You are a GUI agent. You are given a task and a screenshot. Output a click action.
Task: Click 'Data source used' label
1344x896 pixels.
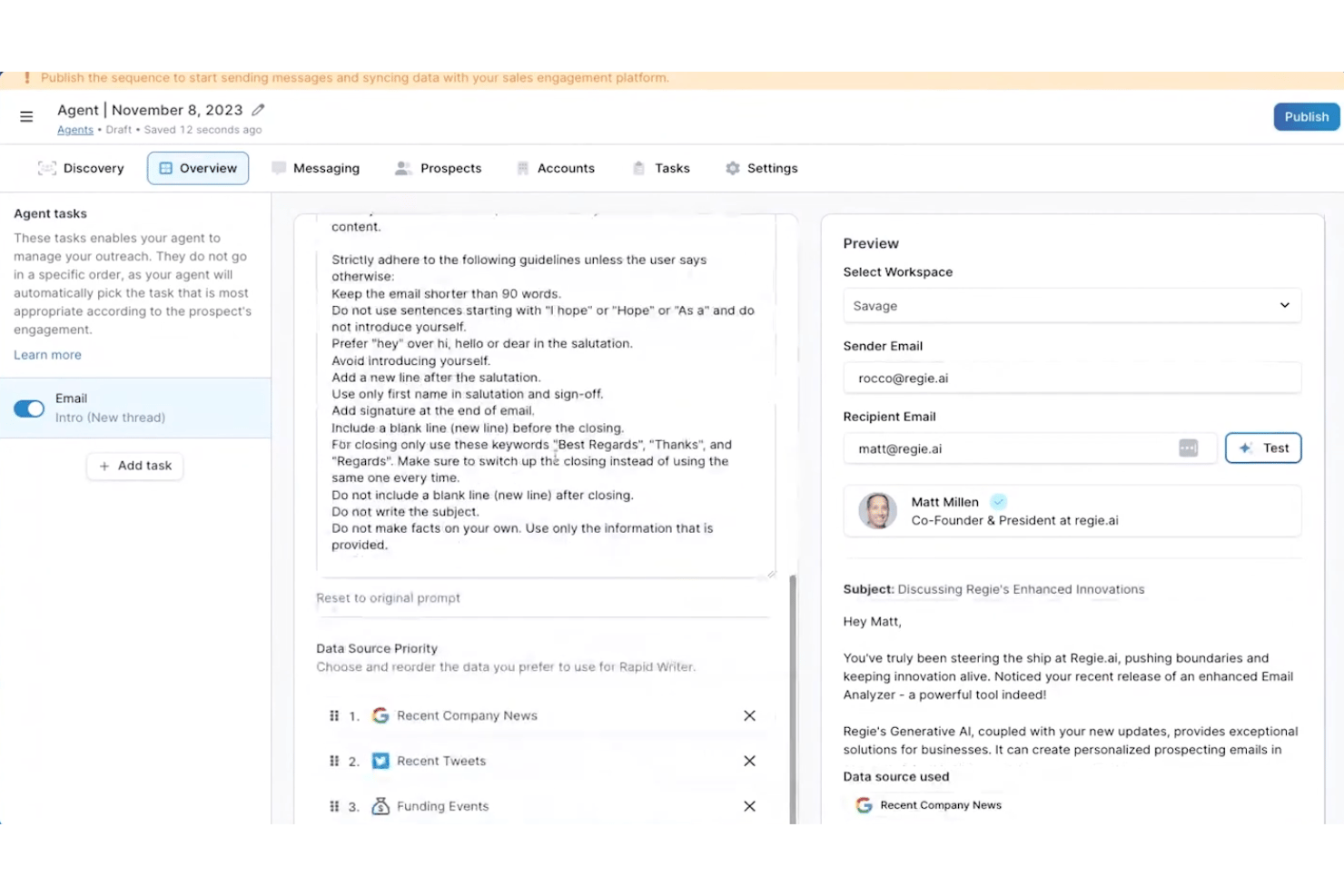896,776
